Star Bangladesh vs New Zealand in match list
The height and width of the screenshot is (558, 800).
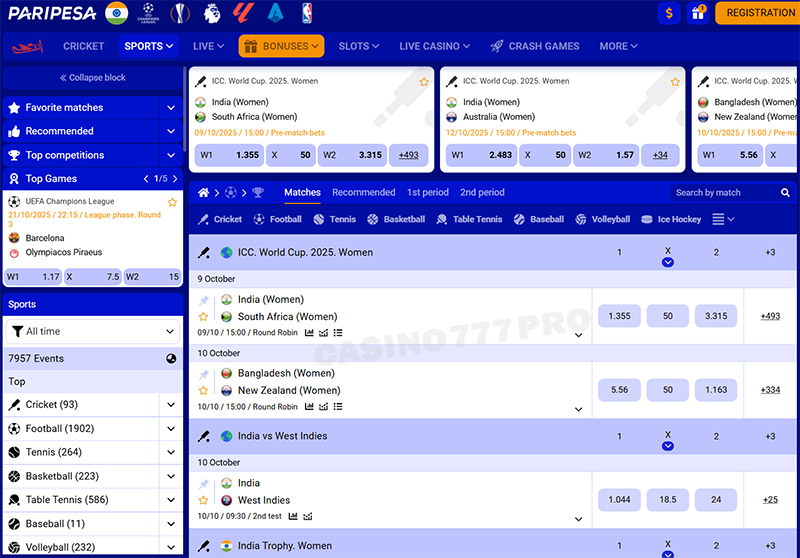coord(204,391)
